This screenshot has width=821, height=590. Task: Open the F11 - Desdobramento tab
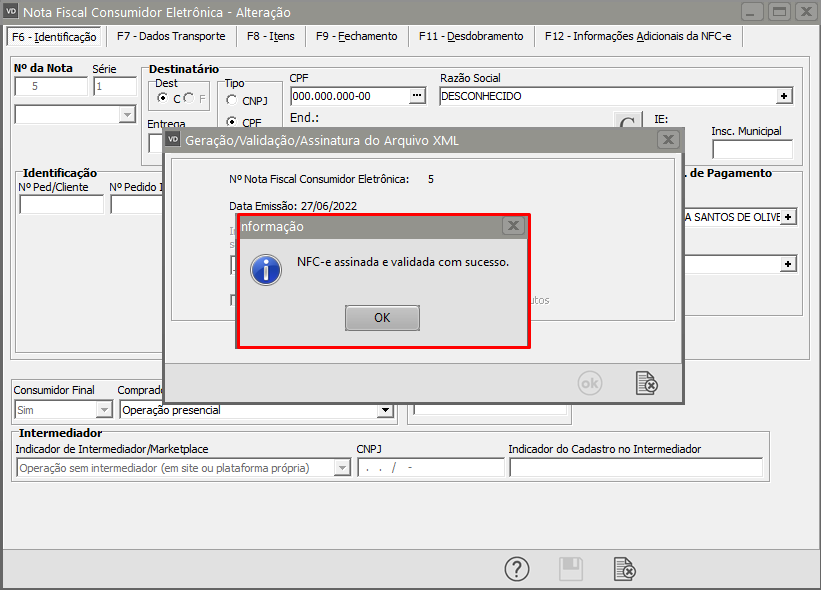pos(471,36)
